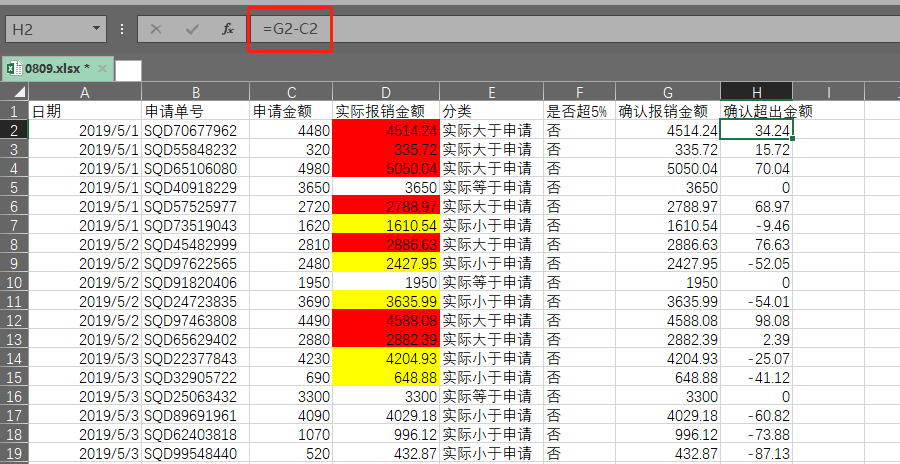Select column G header
Viewport: 900px width, 464px height.
click(x=668, y=92)
